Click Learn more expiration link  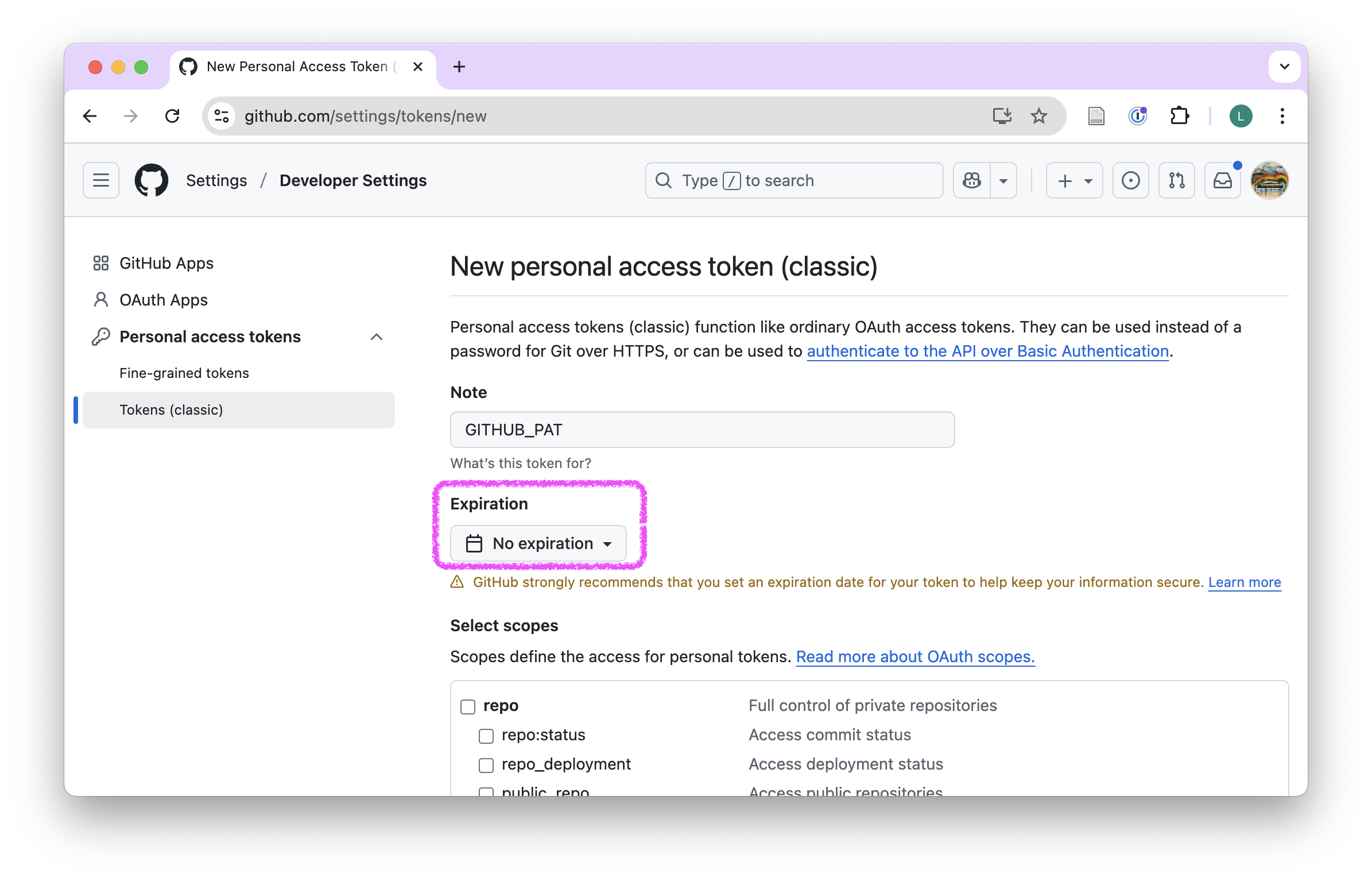(x=1244, y=582)
